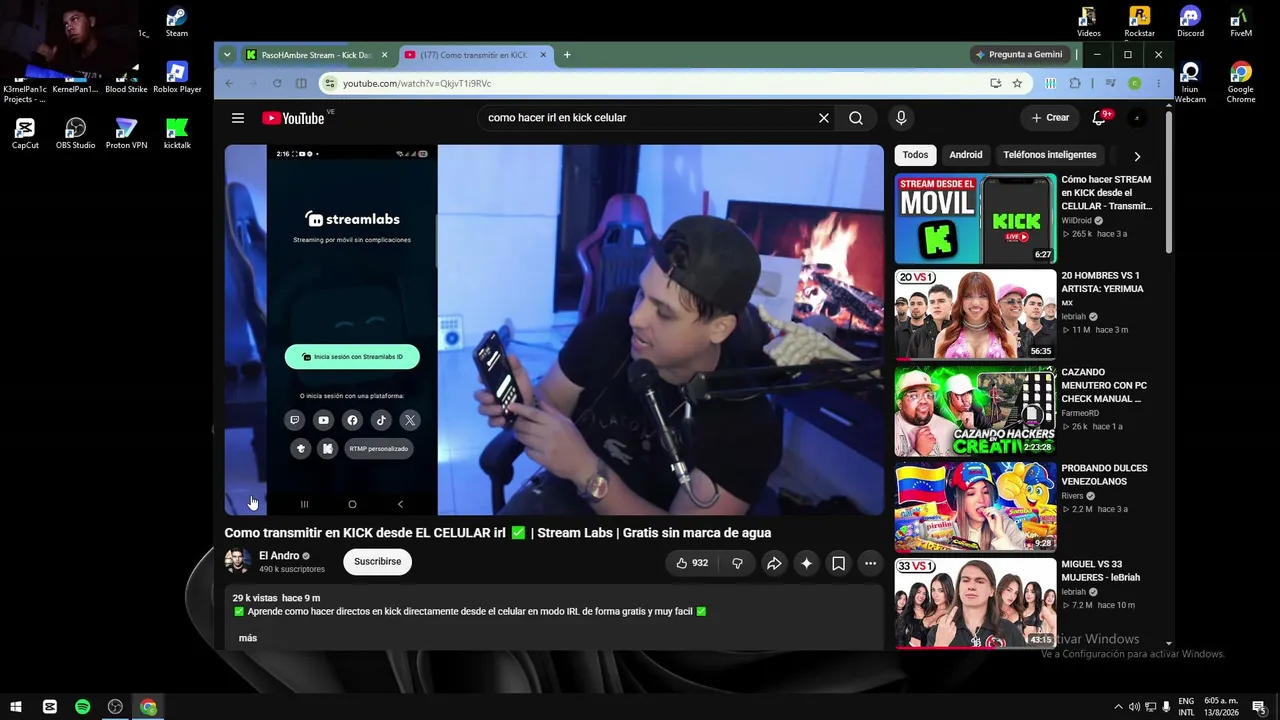Open "Cómo hacer STREAM en KICK" thumbnail
Viewport: 1280px width, 720px height.
point(975,219)
